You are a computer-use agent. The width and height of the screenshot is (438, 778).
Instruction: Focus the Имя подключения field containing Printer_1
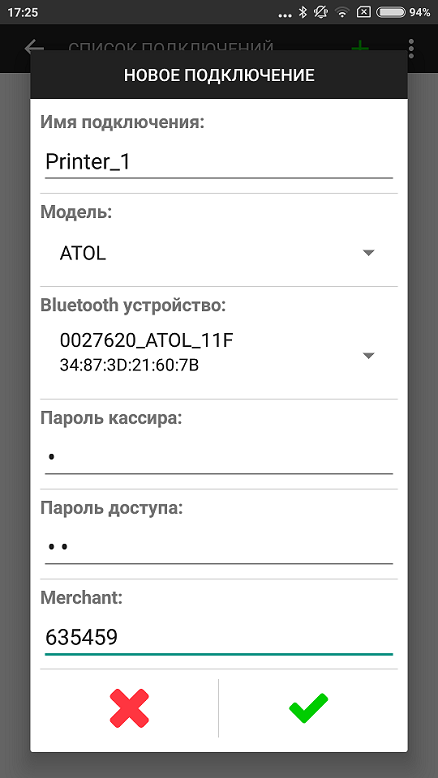point(219,163)
